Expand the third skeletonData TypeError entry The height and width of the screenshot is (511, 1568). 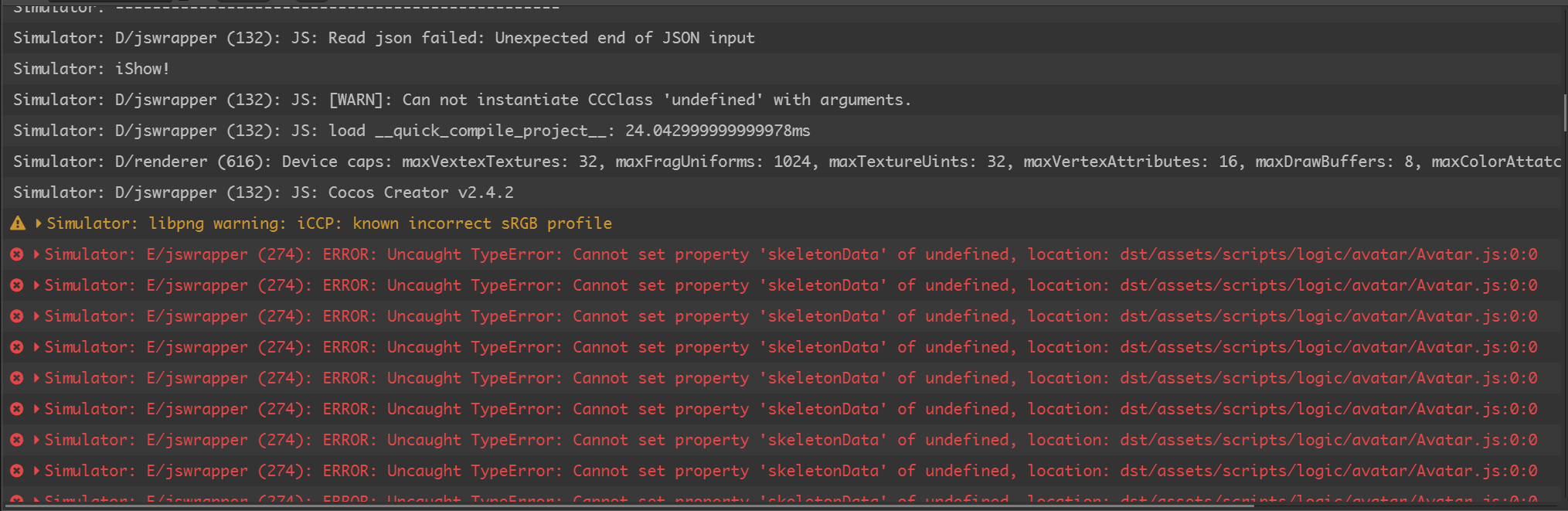[36, 316]
